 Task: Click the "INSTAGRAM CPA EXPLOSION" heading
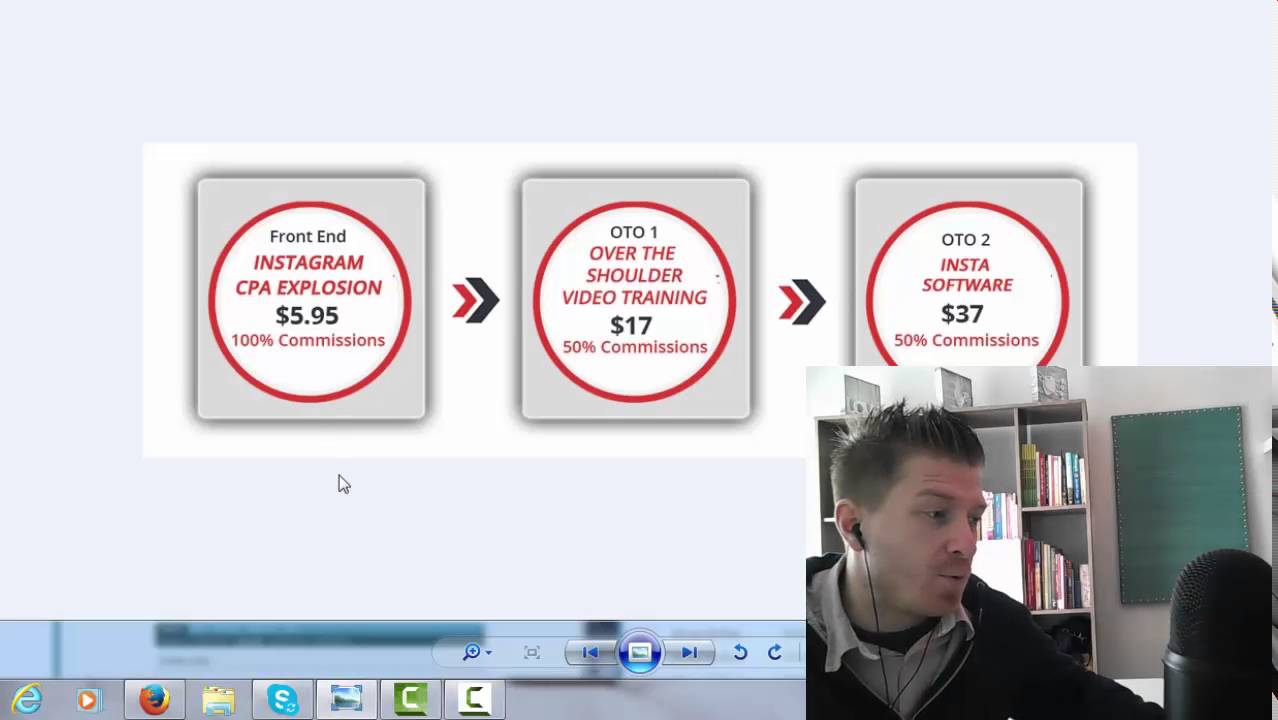308,275
